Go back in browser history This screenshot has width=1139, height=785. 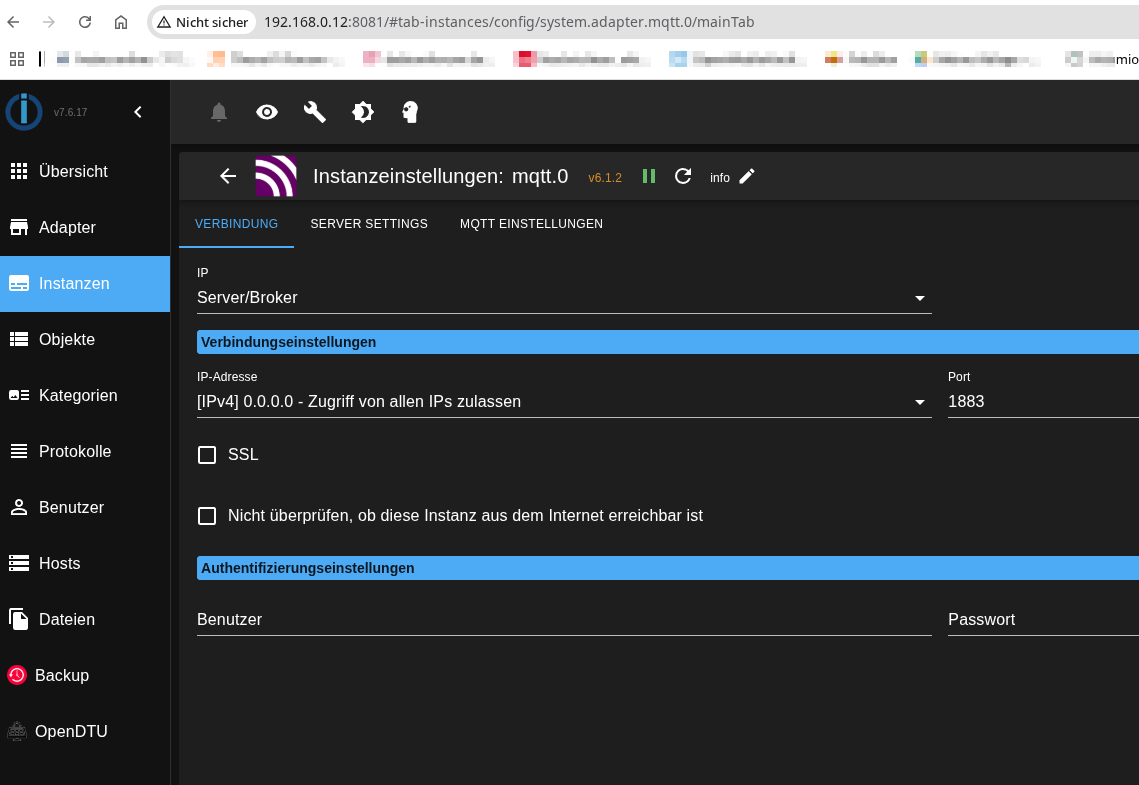13,22
